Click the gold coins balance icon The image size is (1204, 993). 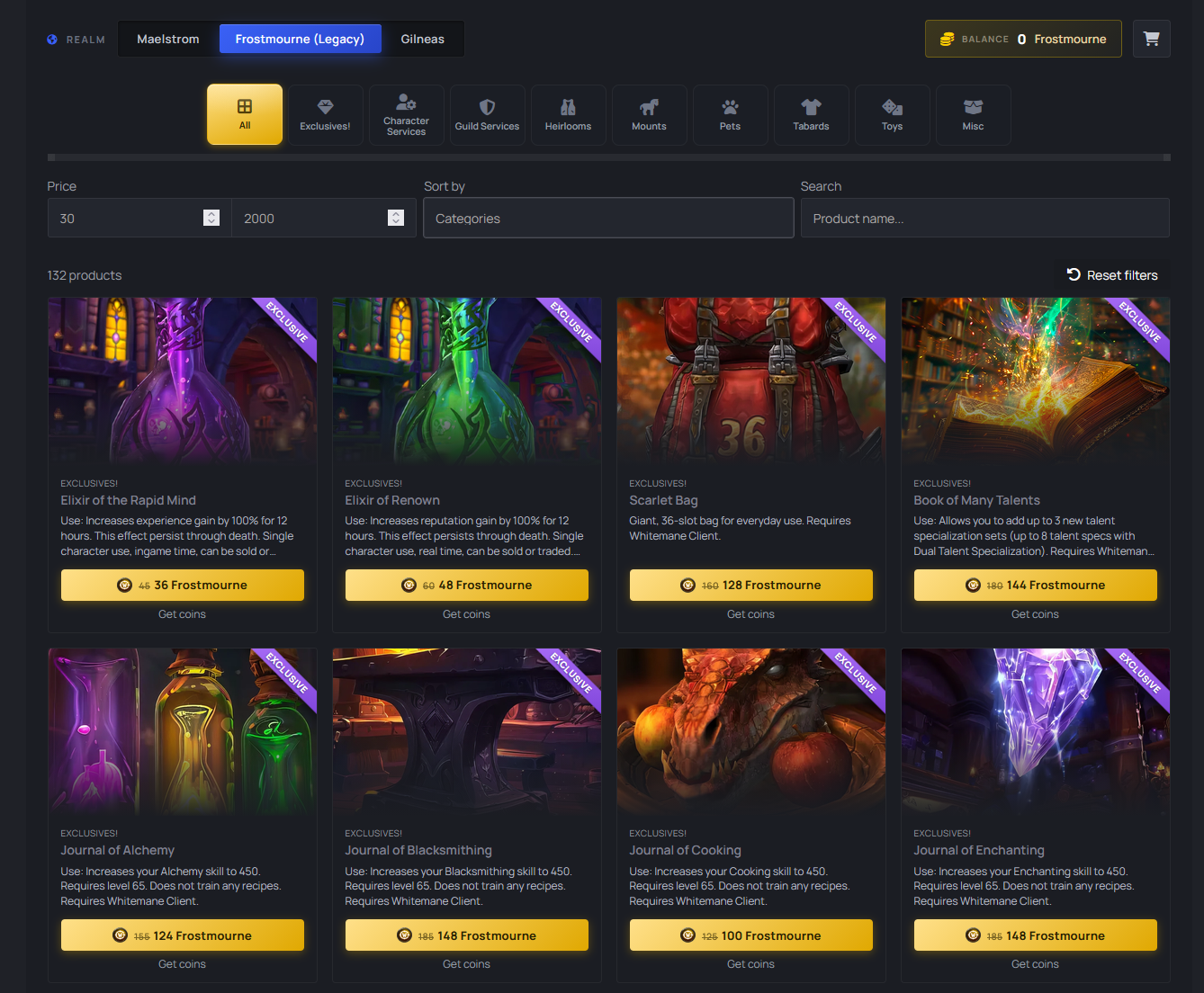click(947, 40)
